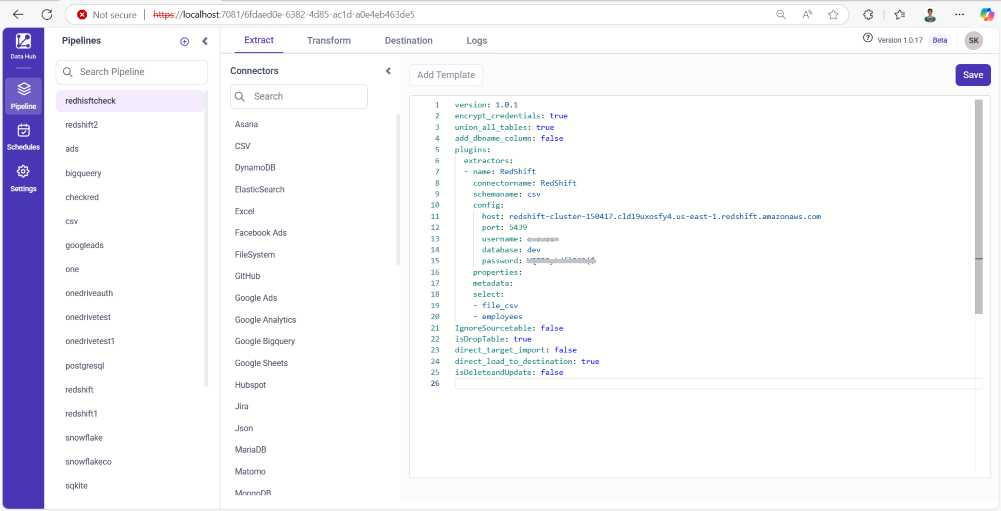Click the Beta badge
The height and width of the screenshot is (511, 1001).
(940, 40)
